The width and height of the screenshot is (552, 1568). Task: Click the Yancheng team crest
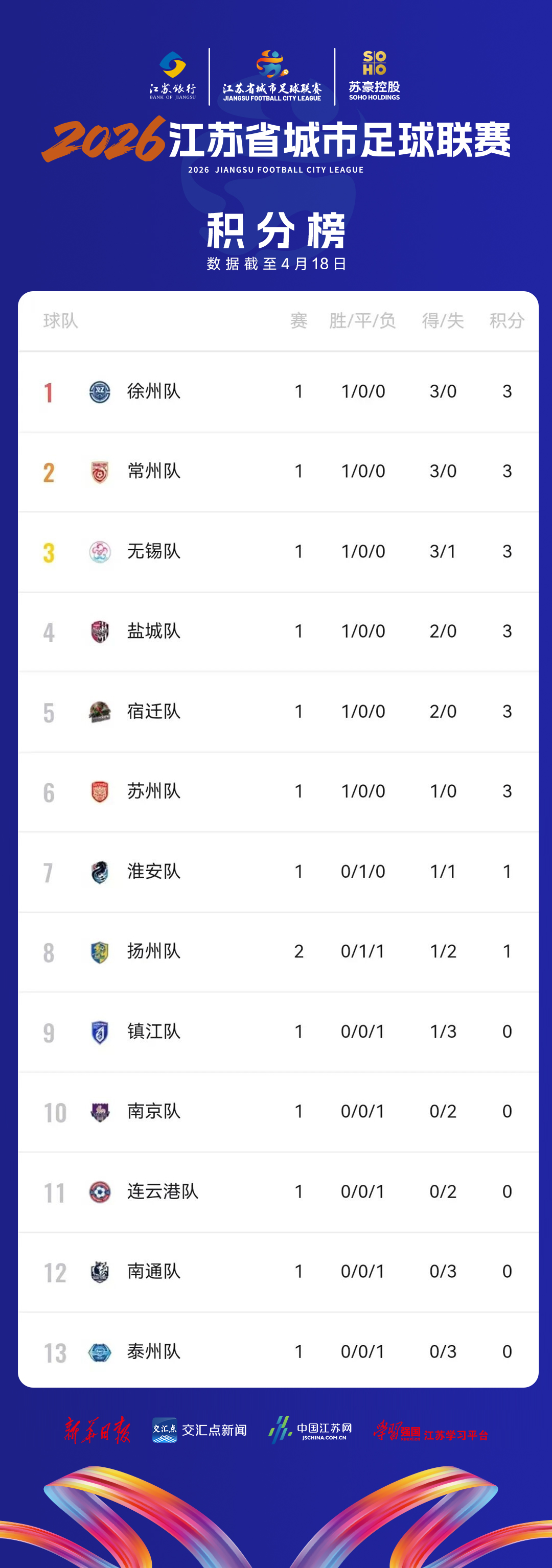(x=100, y=632)
